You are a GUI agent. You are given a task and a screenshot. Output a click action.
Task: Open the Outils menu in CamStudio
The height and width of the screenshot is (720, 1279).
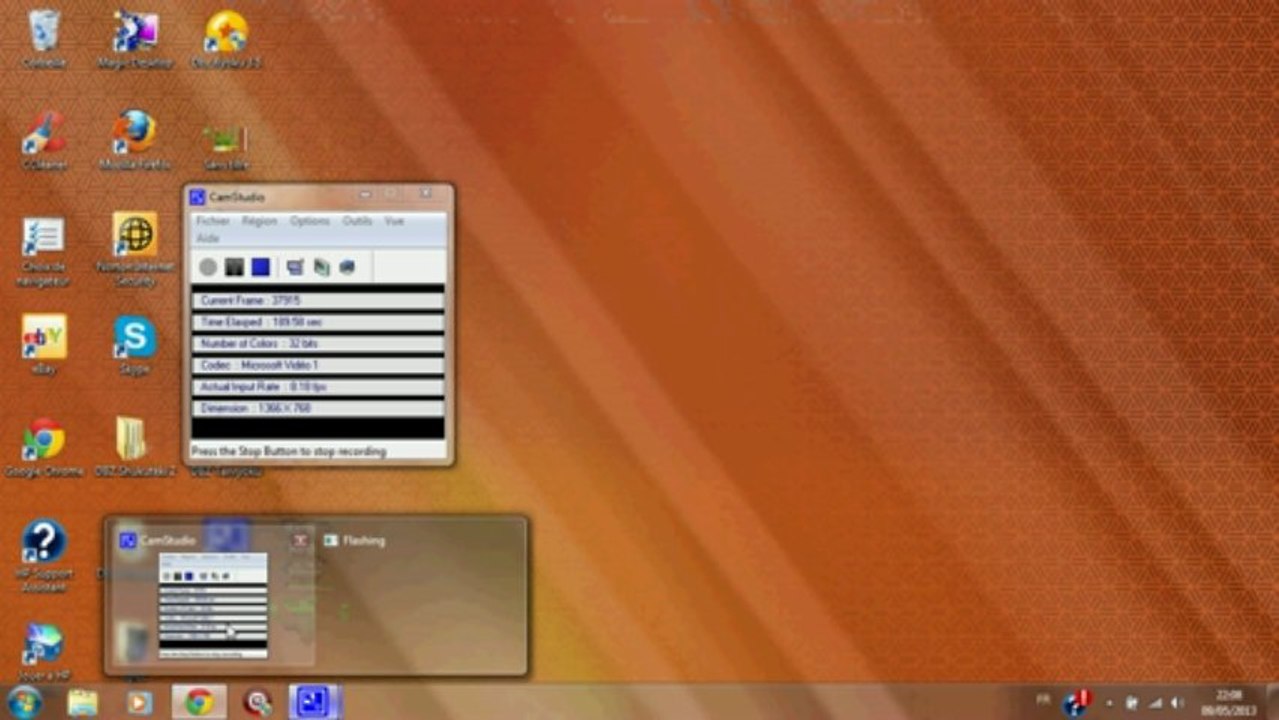(x=357, y=221)
